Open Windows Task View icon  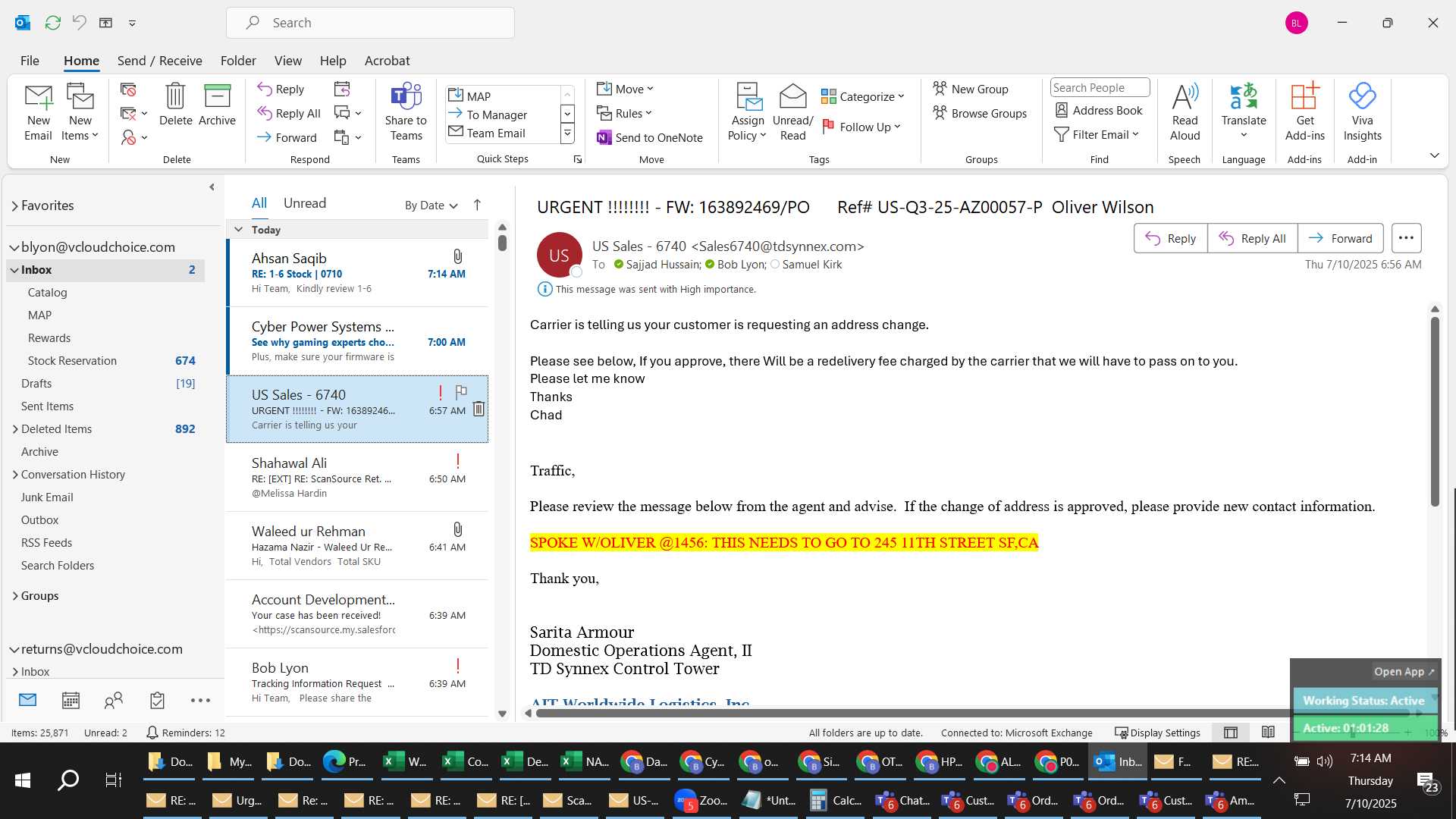(114, 780)
